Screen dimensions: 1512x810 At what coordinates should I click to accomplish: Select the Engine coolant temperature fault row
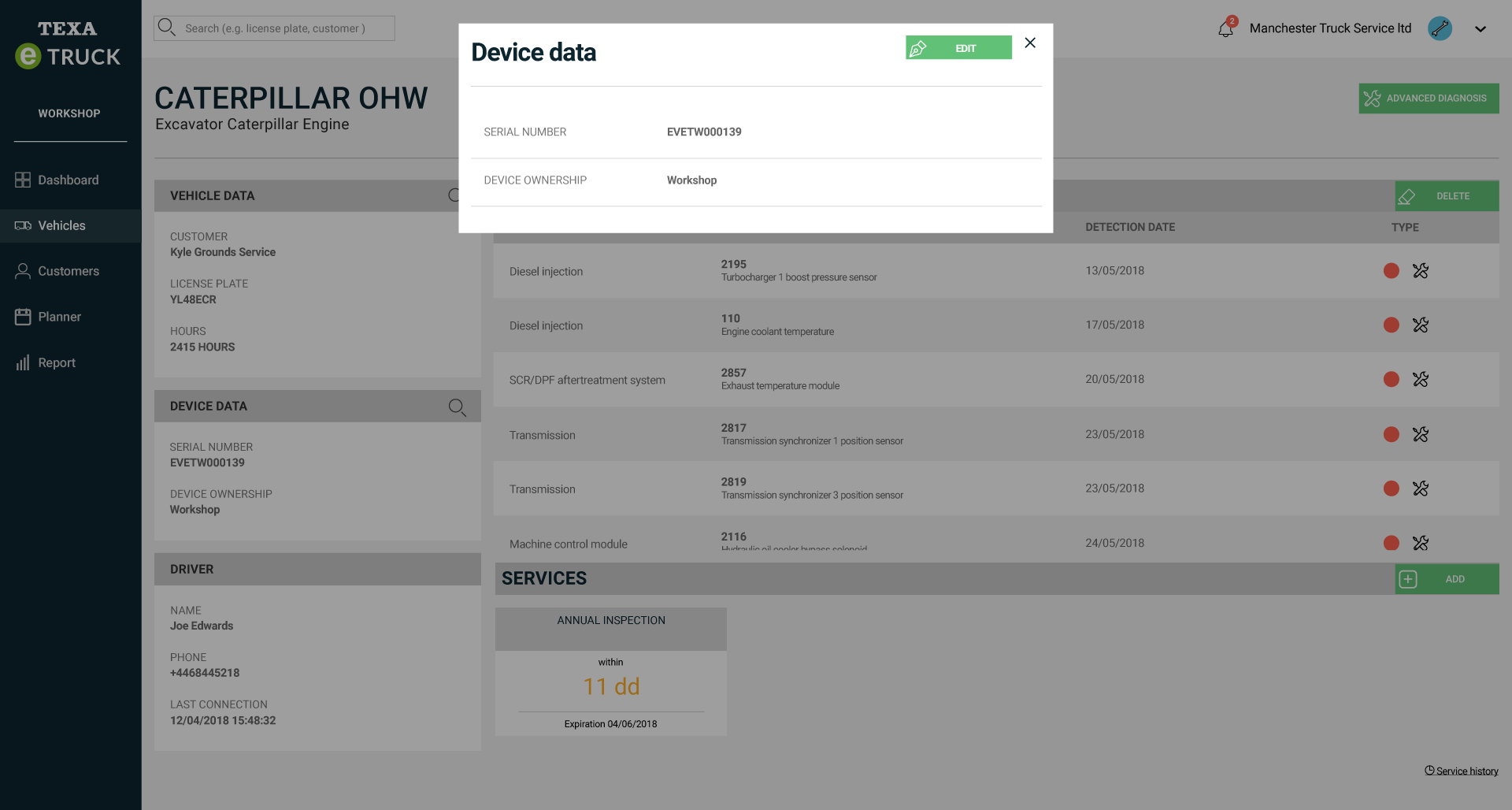coord(996,325)
